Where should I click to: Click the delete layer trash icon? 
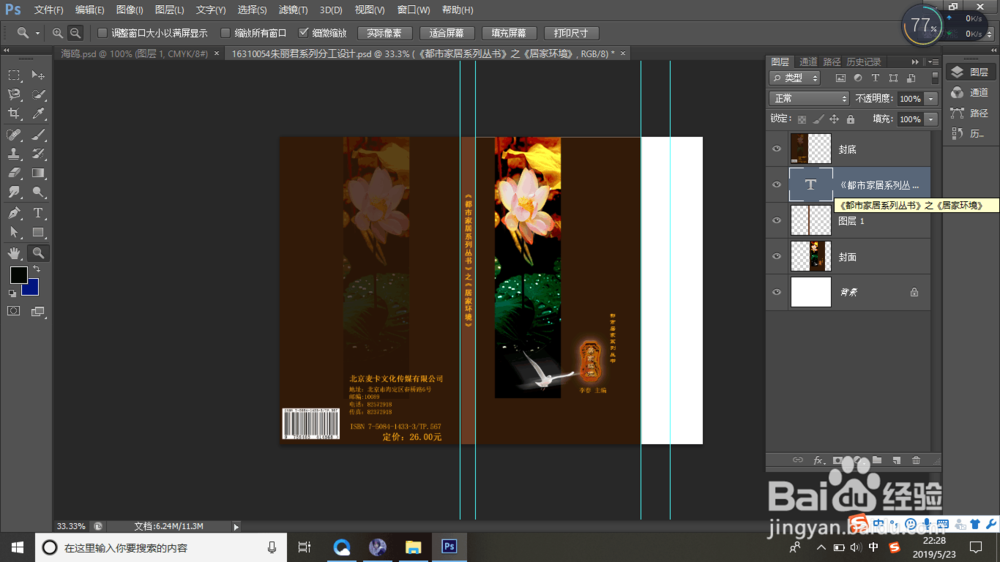[916, 460]
